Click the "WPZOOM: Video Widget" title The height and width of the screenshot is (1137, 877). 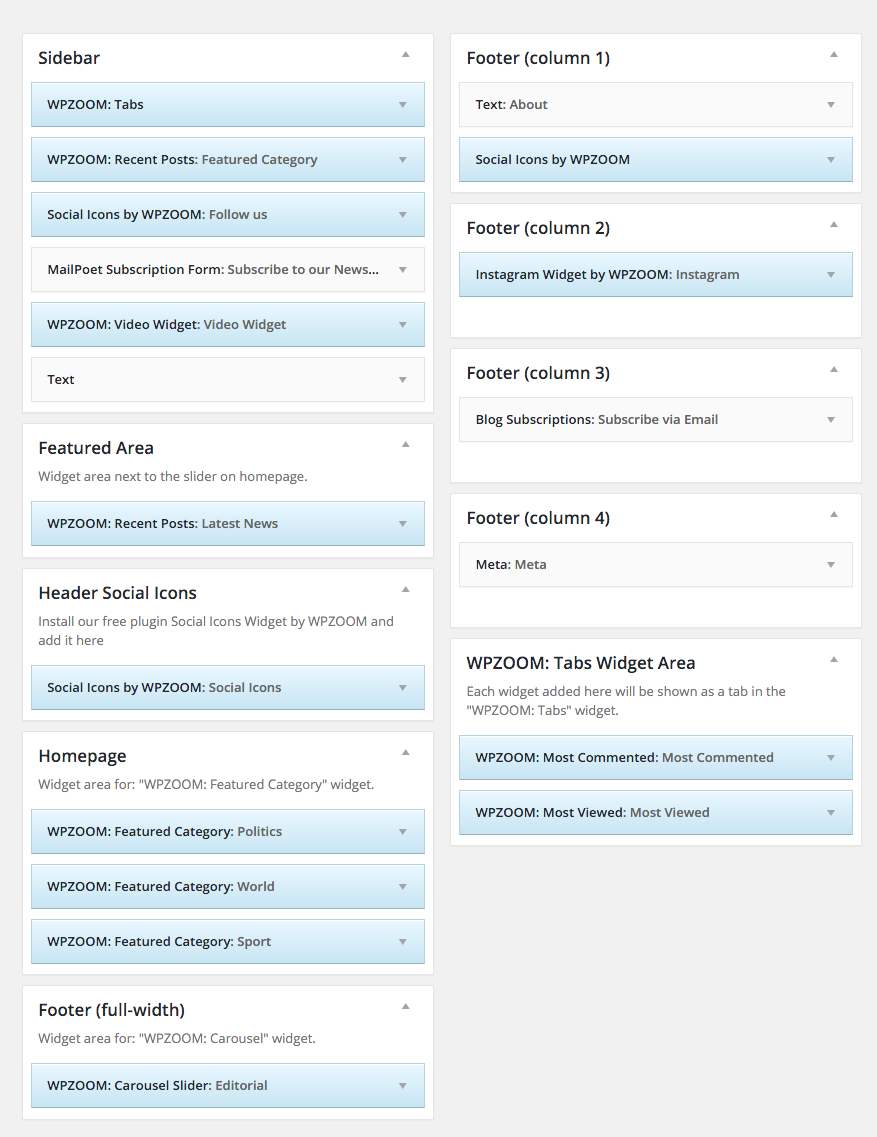coord(167,325)
